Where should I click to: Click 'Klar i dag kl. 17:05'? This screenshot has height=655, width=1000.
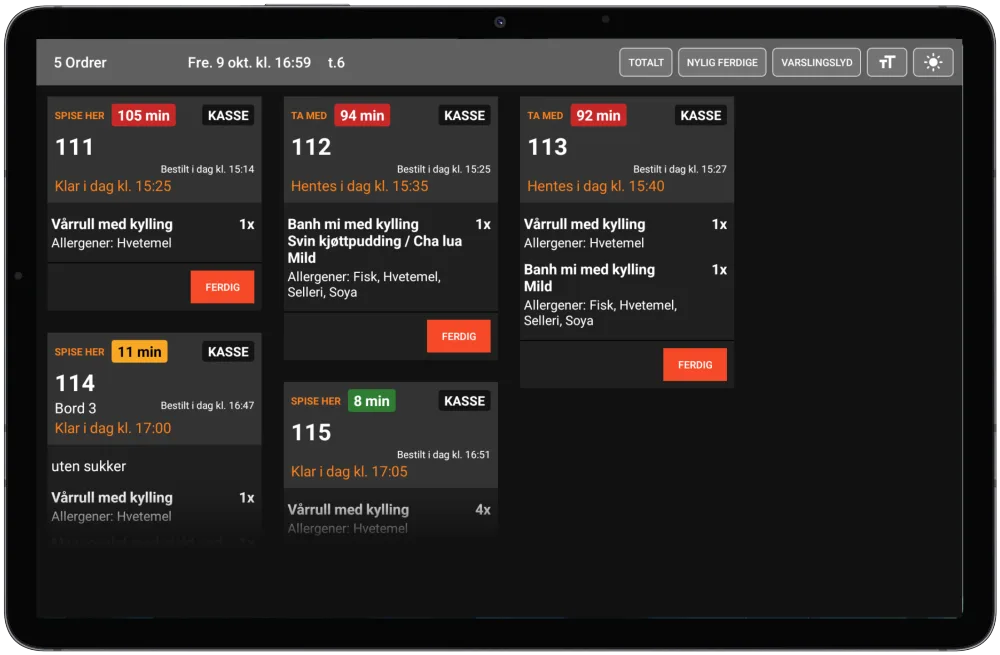coord(349,471)
